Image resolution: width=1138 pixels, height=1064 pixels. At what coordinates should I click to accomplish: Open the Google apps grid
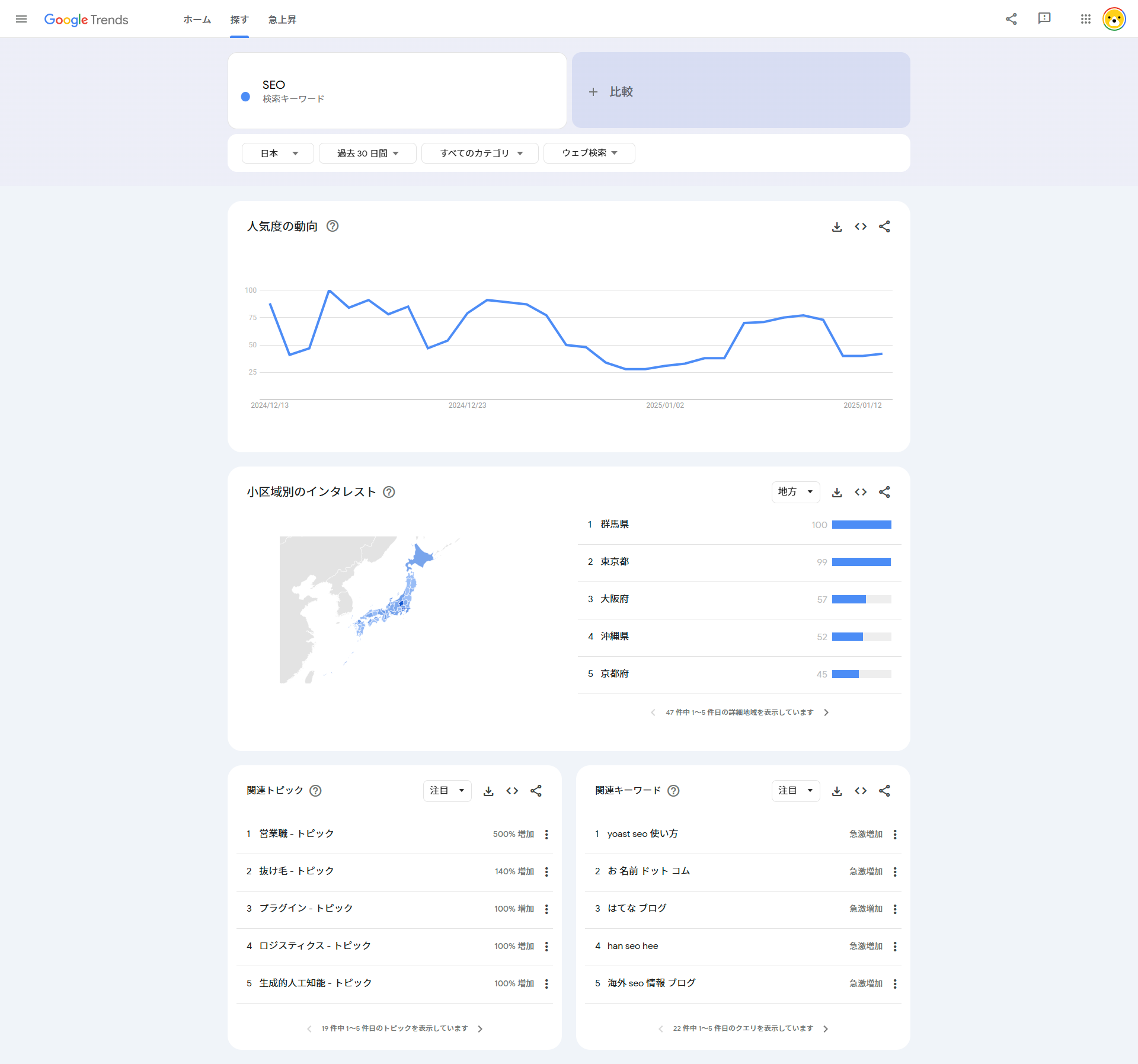tap(1085, 19)
